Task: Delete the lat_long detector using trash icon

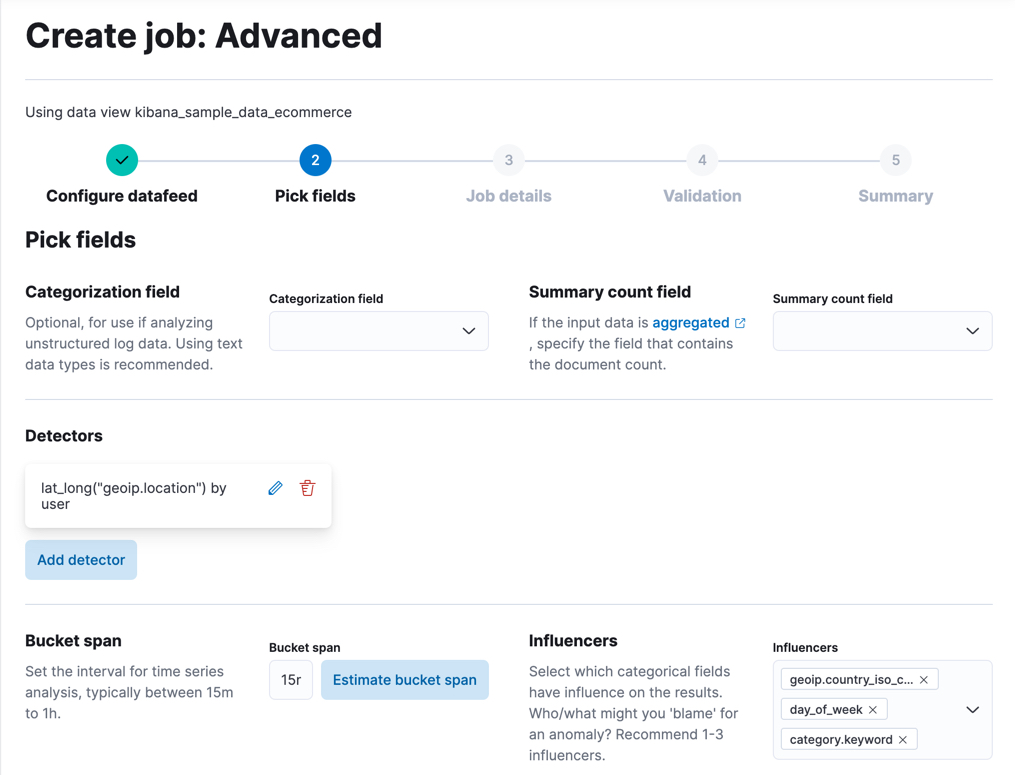Action: [306, 488]
